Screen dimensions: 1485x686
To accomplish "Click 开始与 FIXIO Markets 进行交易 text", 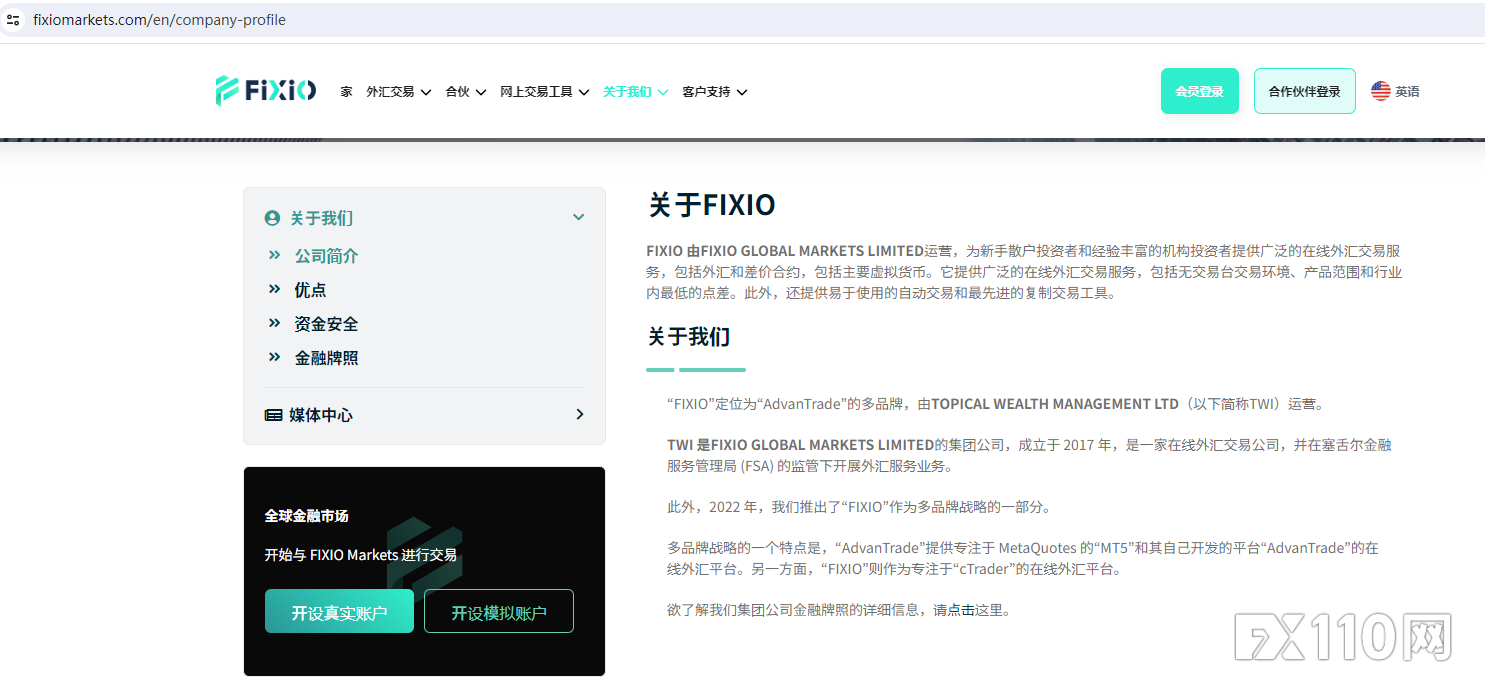I will pyautogui.click(x=360, y=555).
